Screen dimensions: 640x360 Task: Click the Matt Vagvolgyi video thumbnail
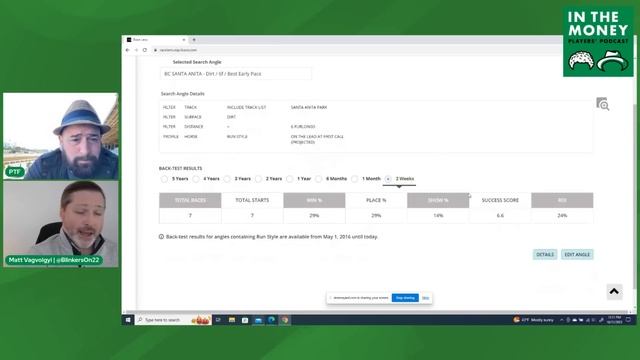click(x=61, y=224)
